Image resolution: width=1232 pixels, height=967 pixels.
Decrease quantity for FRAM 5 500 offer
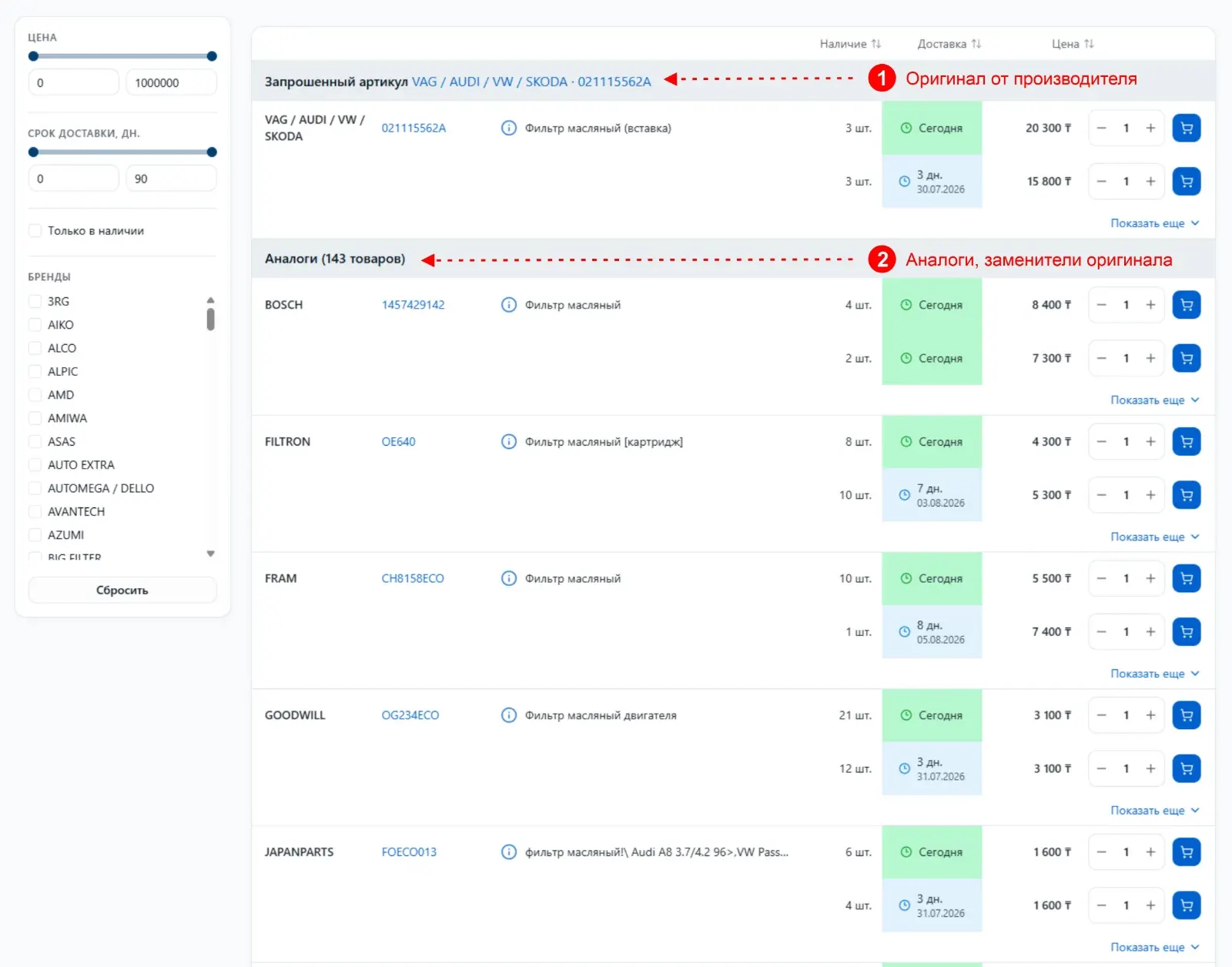tap(1102, 578)
